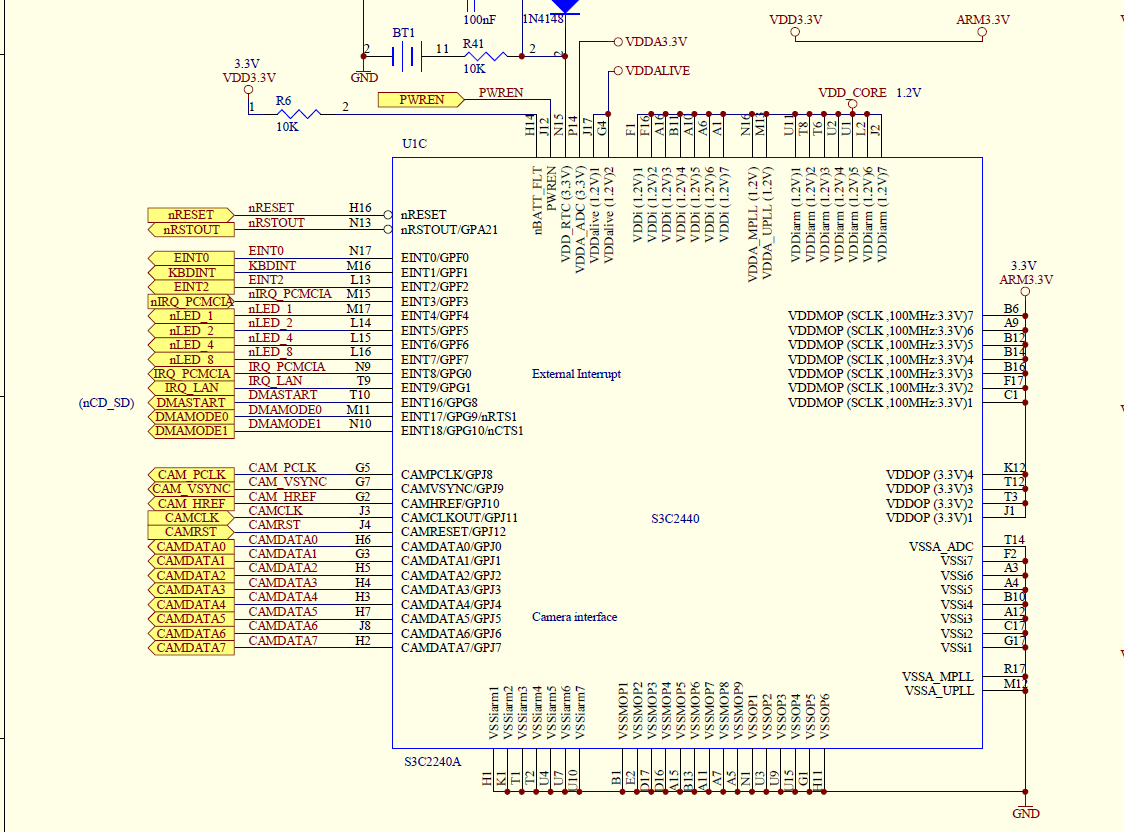Click the yellow DMAMODE0 port
1124x832 pixels.
click(191, 417)
